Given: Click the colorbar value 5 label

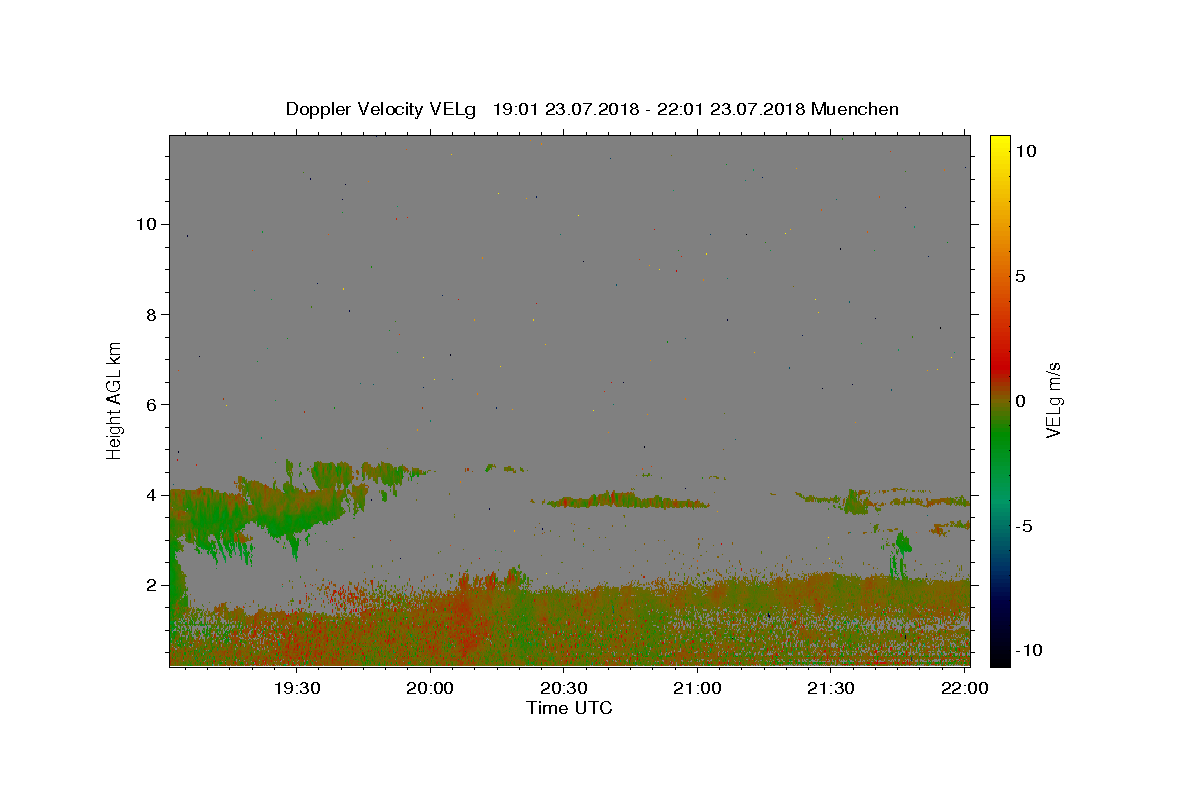Looking at the screenshot, I should 1020,276.
